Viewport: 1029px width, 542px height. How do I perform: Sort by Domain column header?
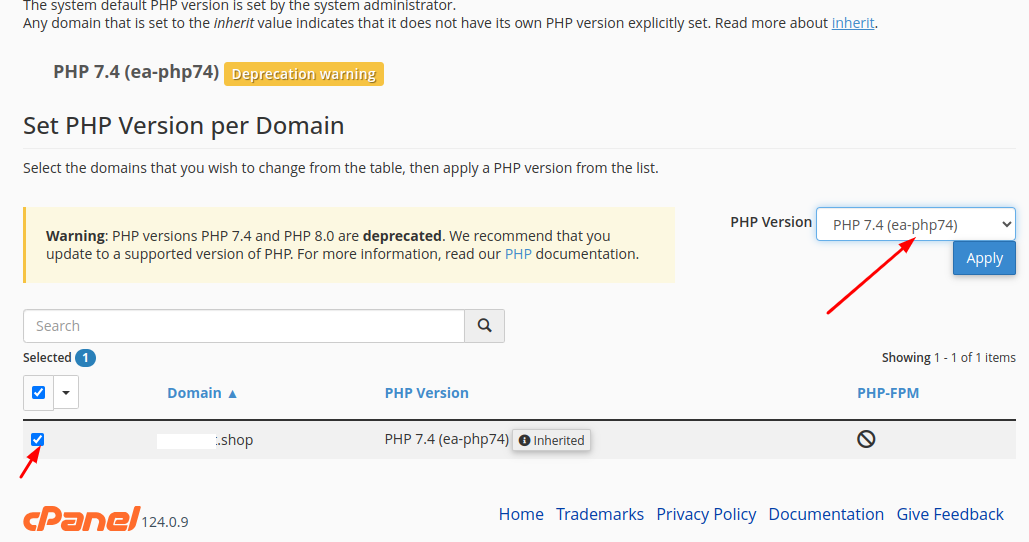(201, 393)
